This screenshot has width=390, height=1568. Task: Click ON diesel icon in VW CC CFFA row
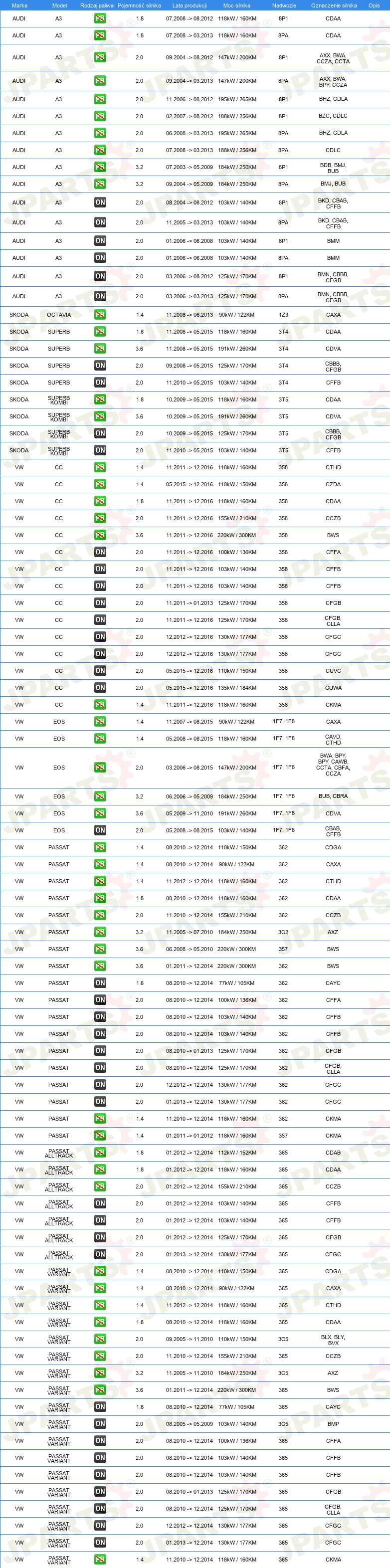(100, 552)
